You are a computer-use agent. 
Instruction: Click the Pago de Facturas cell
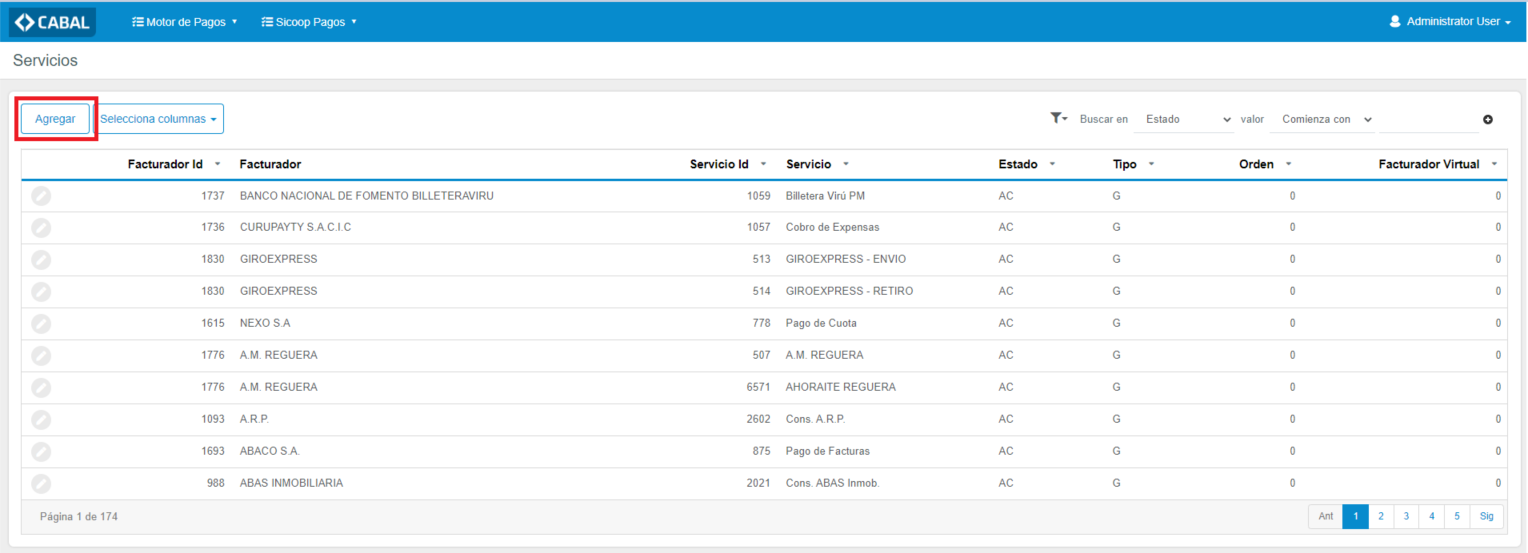[827, 452]
